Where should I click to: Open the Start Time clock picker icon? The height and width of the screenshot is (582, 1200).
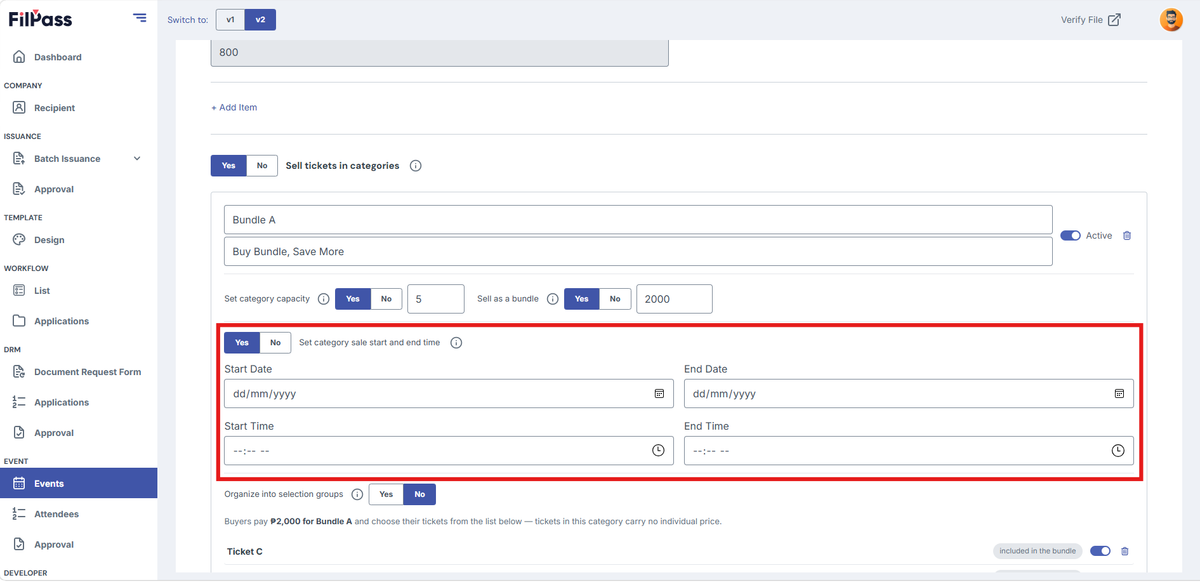coord(658,451)
